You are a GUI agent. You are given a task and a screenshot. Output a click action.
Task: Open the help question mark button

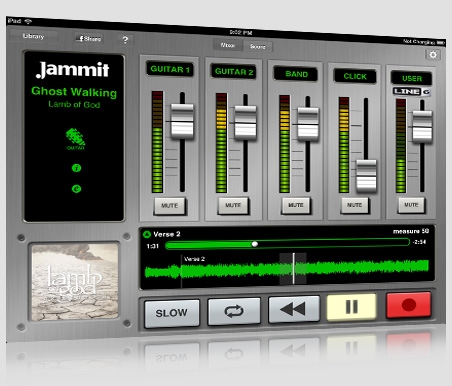[x=125, y=40]
